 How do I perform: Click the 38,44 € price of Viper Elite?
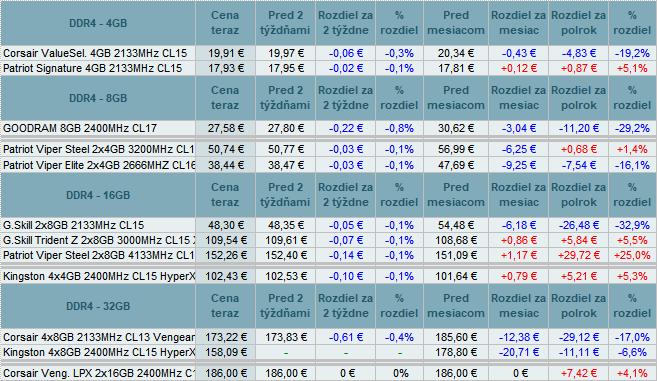(x=225, y=165)
